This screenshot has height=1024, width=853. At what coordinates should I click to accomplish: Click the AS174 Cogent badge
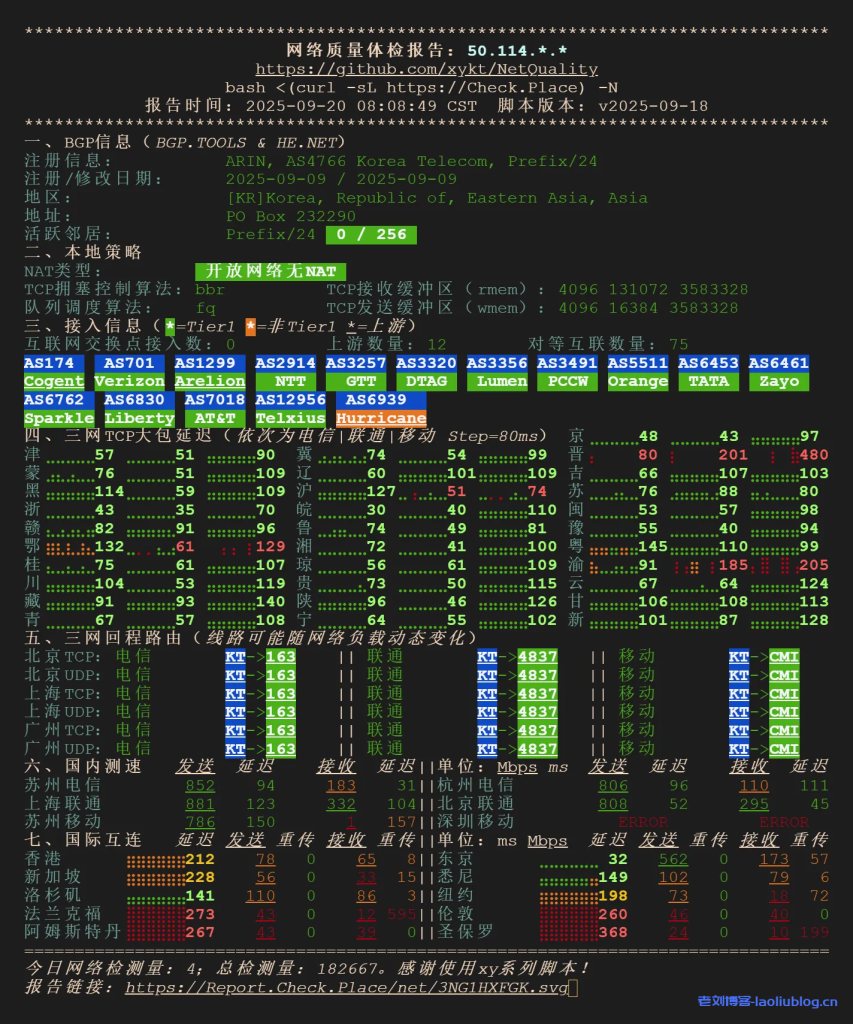coord(53,372)
